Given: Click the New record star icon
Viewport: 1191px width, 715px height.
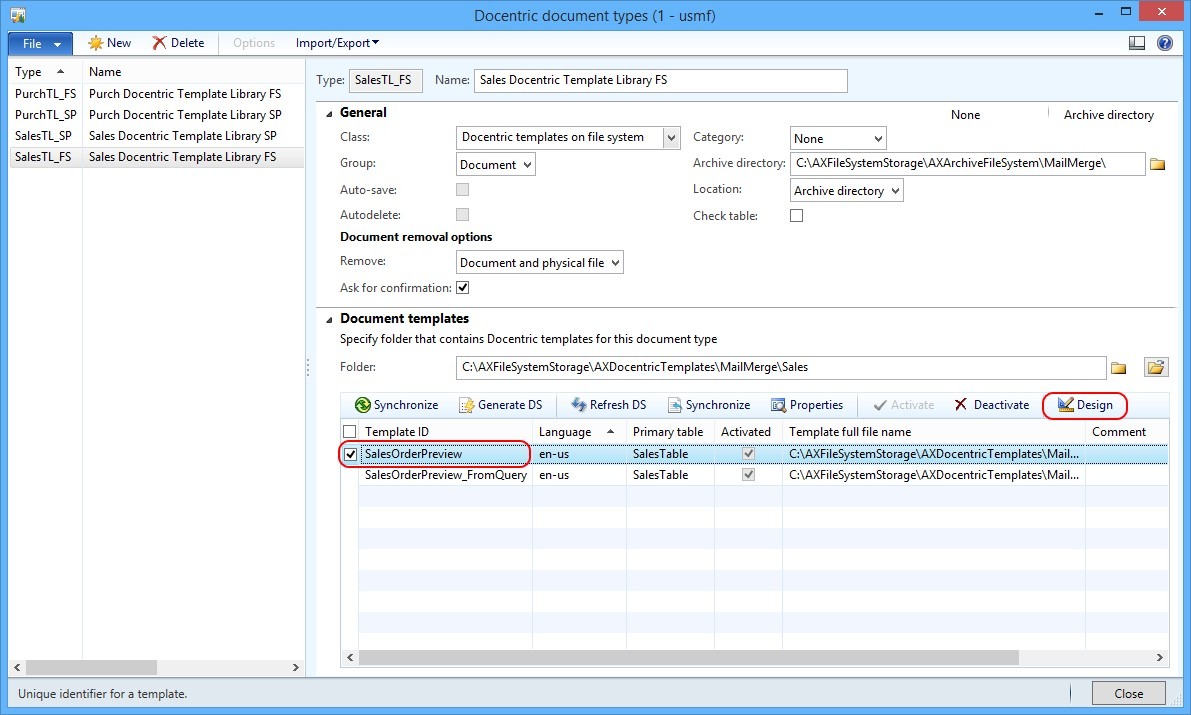Looking at the screenshot, I should point(96,43).
